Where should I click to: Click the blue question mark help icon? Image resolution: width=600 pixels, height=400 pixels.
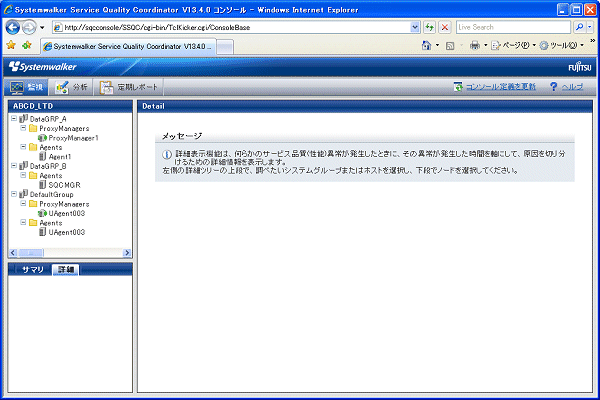[x=553, y=87]
